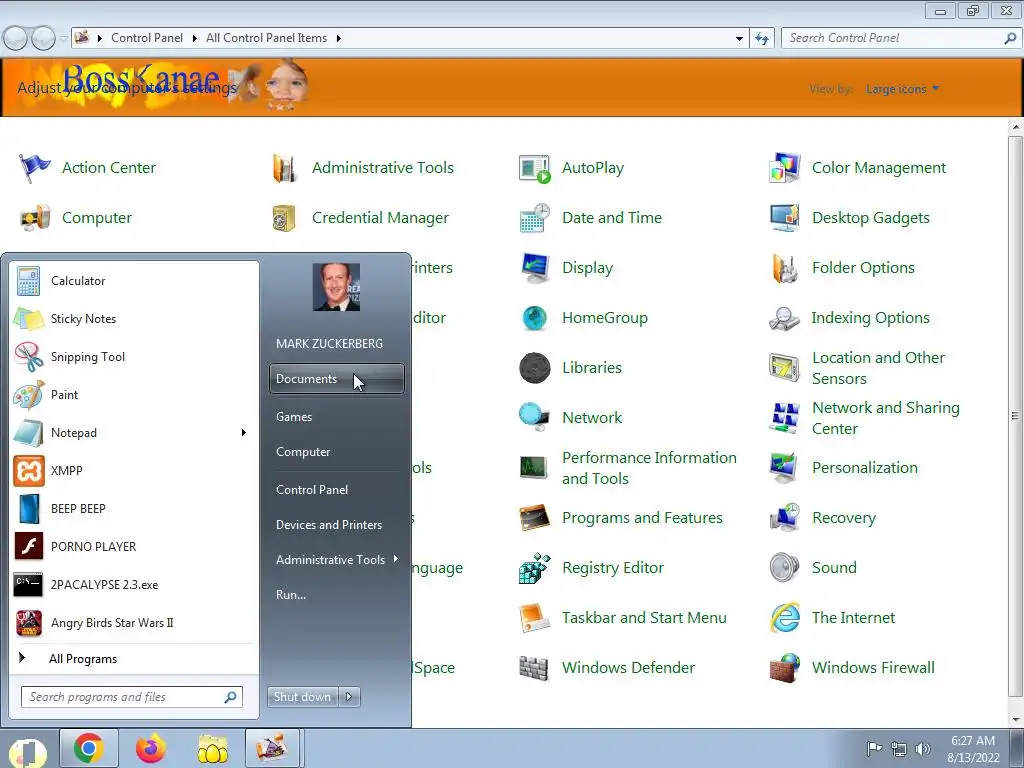Expand the address bar history dropdown
This screenshot has height=768, width=1024.
[739, 39]
